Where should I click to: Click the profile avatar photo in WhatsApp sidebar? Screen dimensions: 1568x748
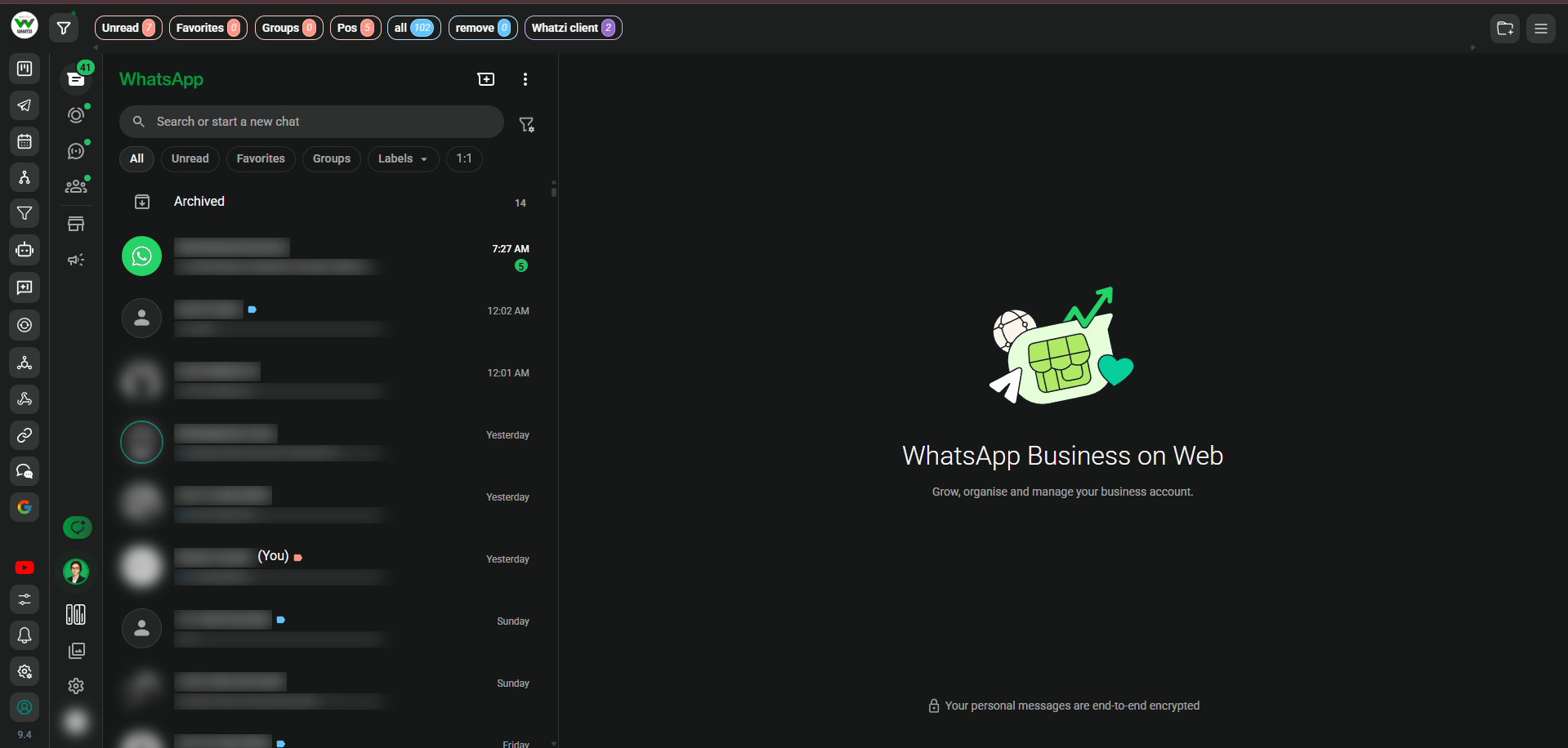(x=76, y=571)
